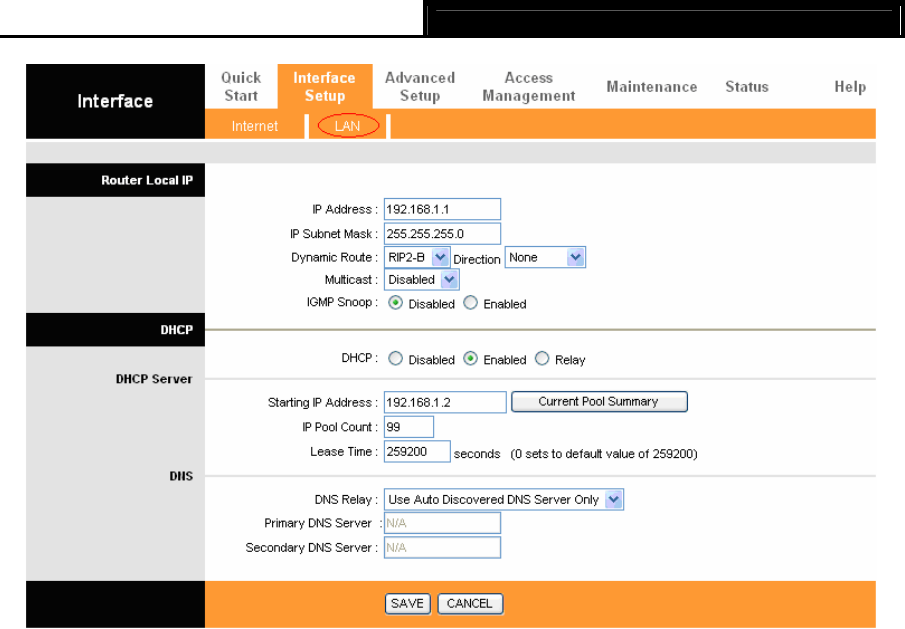This screenshot has width=905, height=629.
Task: Click the CANCEL button
Action: tap(470, 604)
